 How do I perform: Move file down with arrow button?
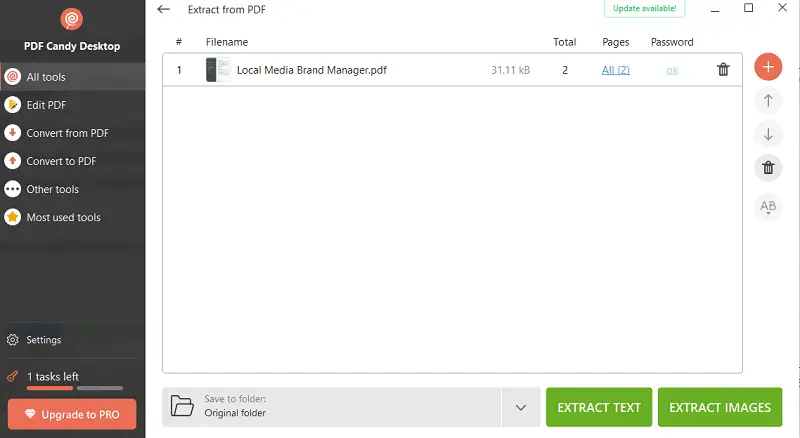pyautogui.click(x=768, y=134)
